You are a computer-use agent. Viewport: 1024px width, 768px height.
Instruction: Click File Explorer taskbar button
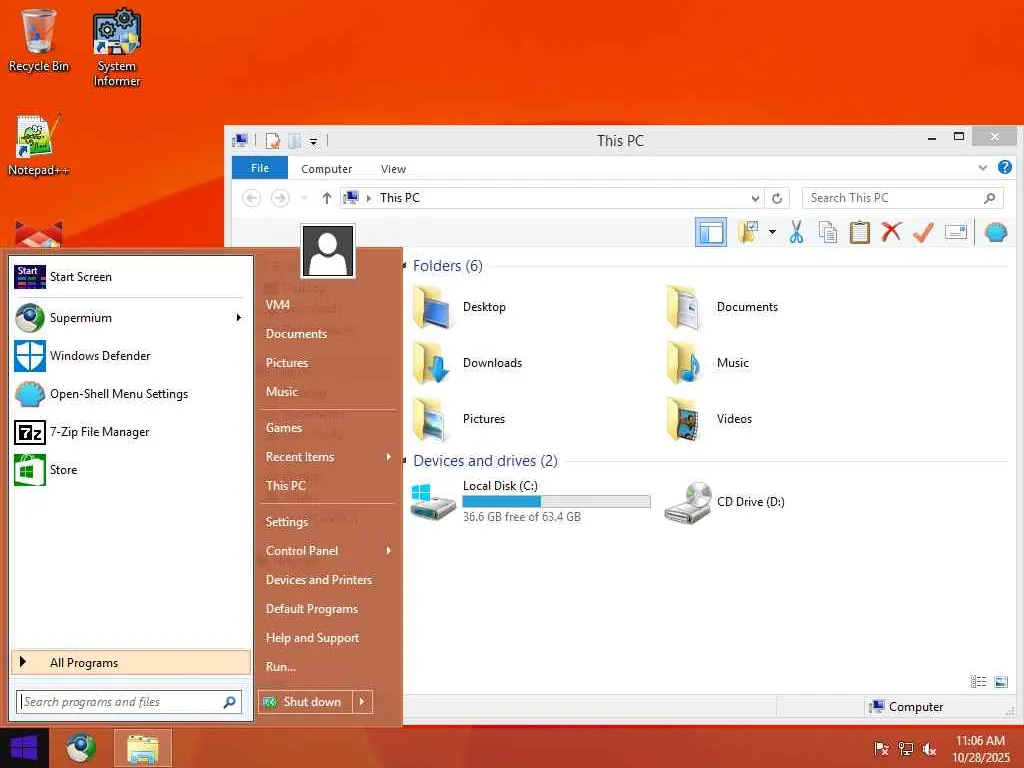pyautogui.click(x=143, y=748)
